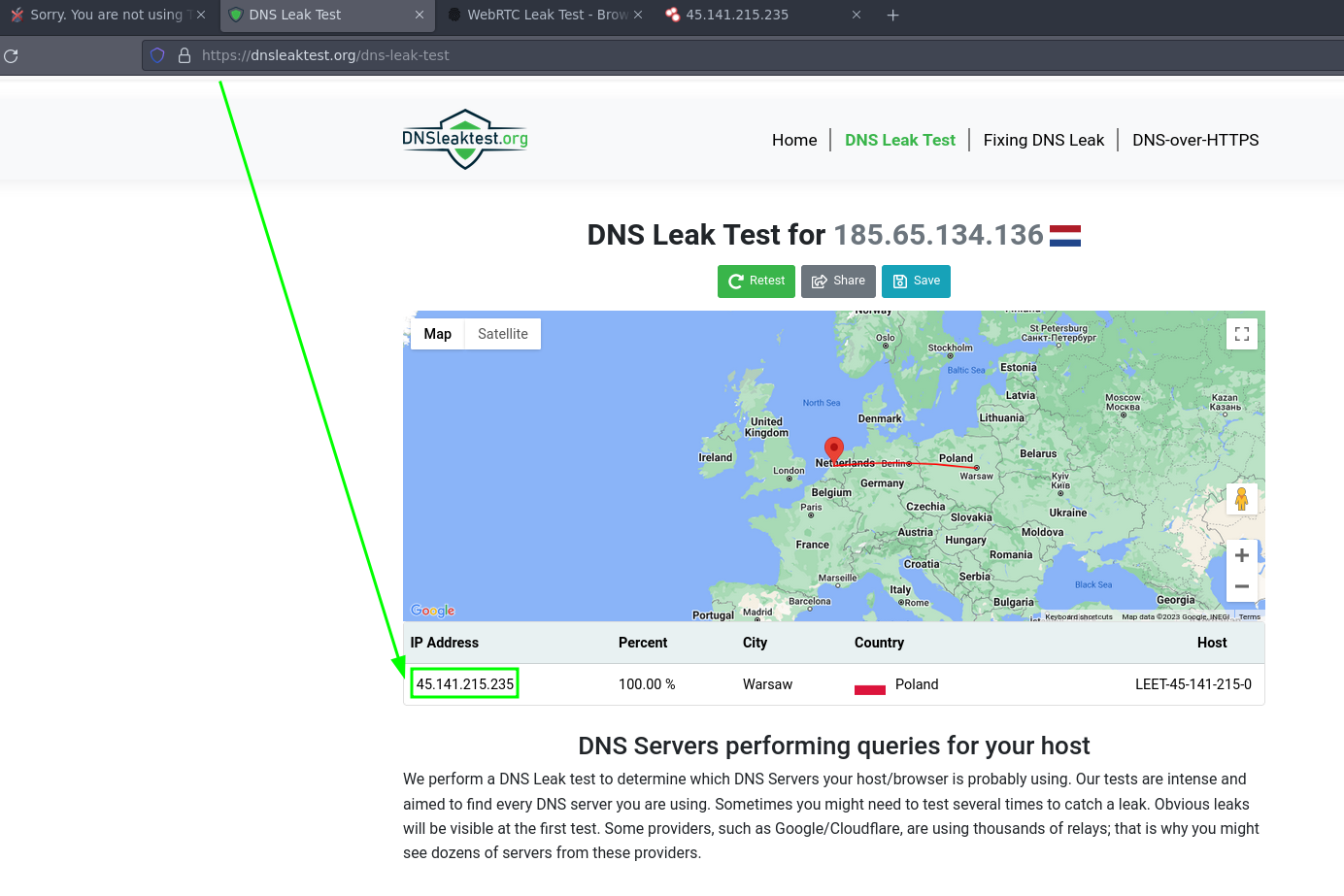Click the Share button
The image size is (1344, 896).
(x=838, y=282)
